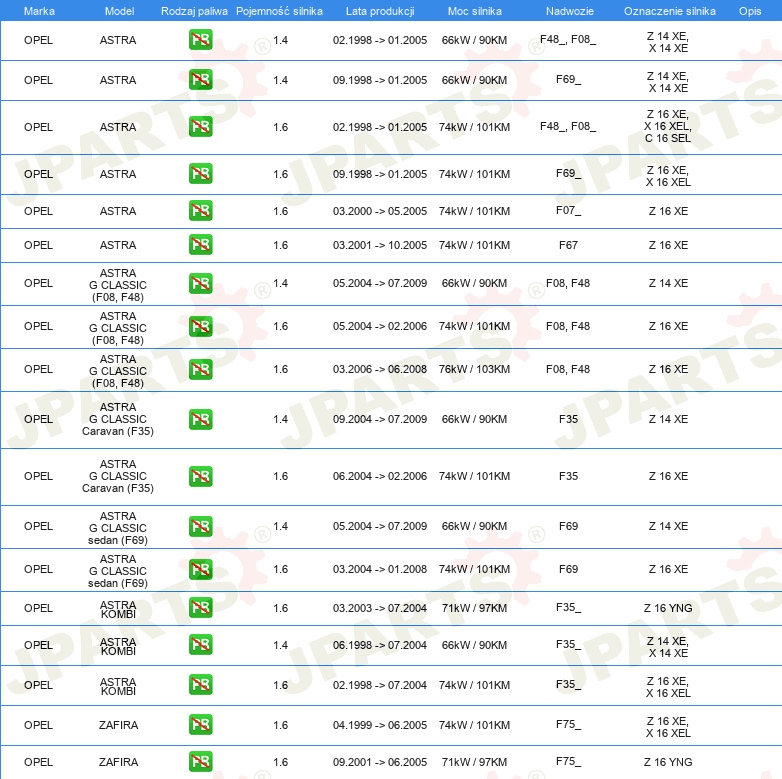Click Oznaczenie silnika column header
Viewport: 782px width, 779px height.
tap(669, 11)
